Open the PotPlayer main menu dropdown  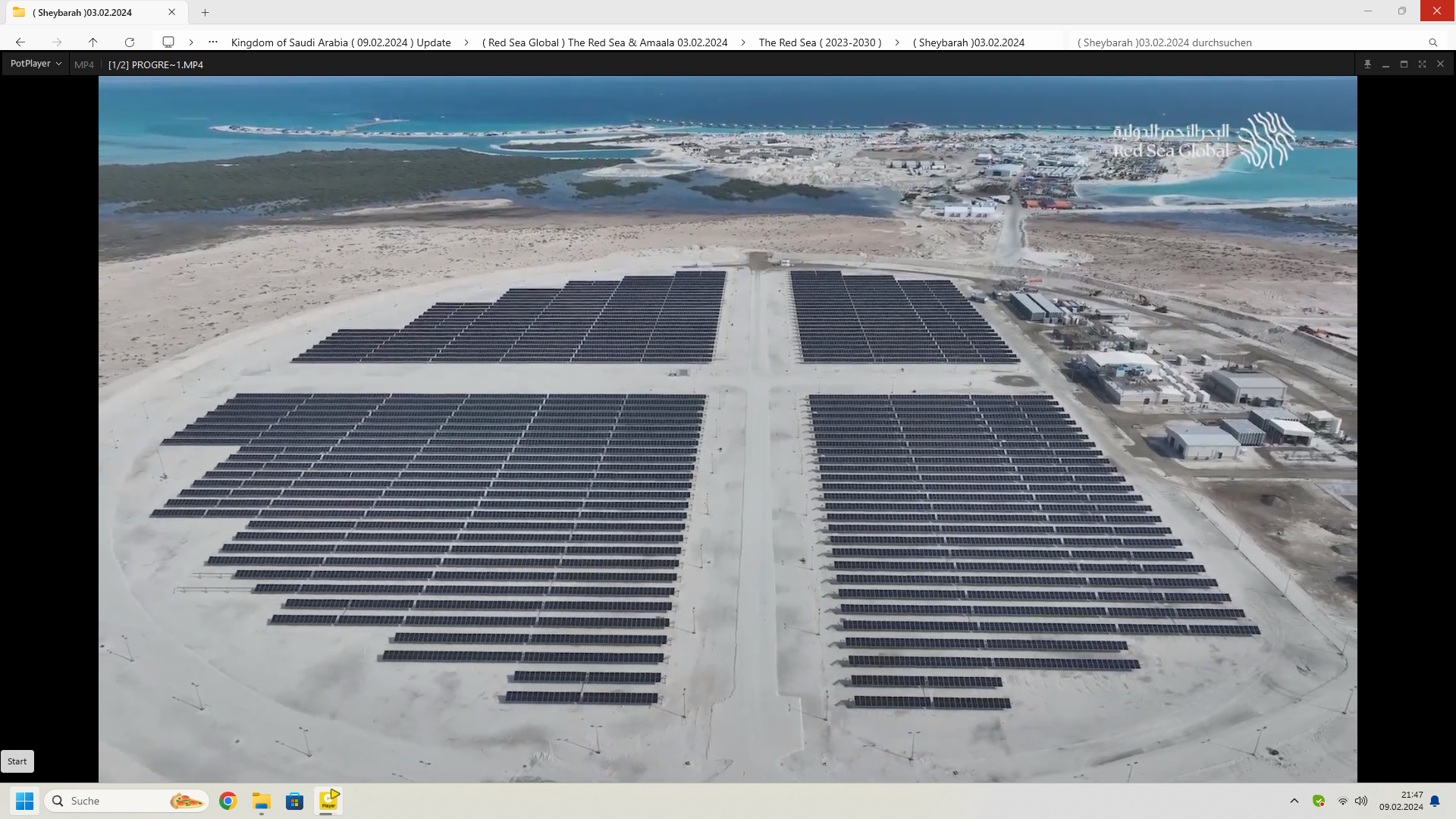(x=36, y=64)
